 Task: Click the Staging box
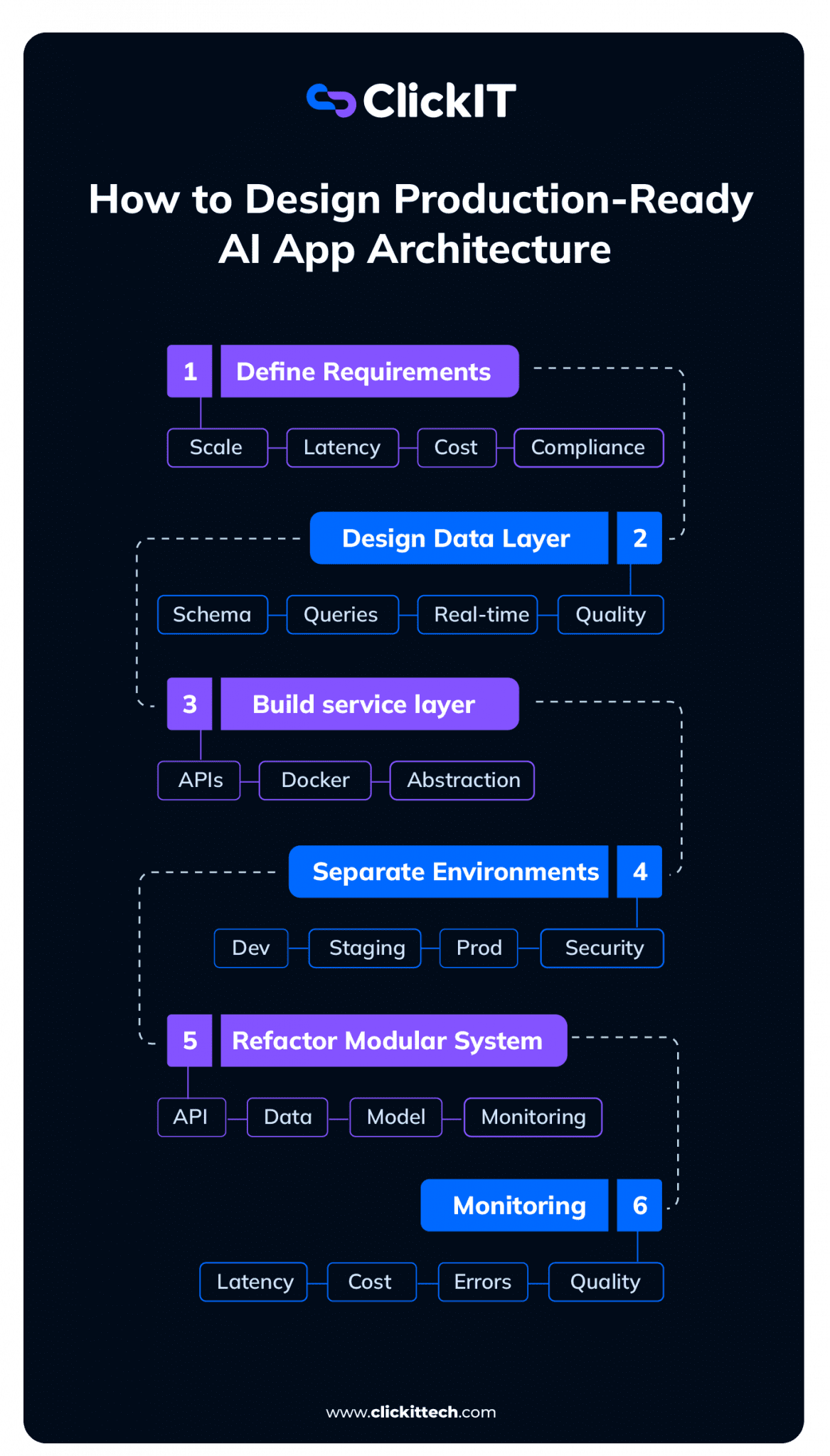tap(365, 948)
